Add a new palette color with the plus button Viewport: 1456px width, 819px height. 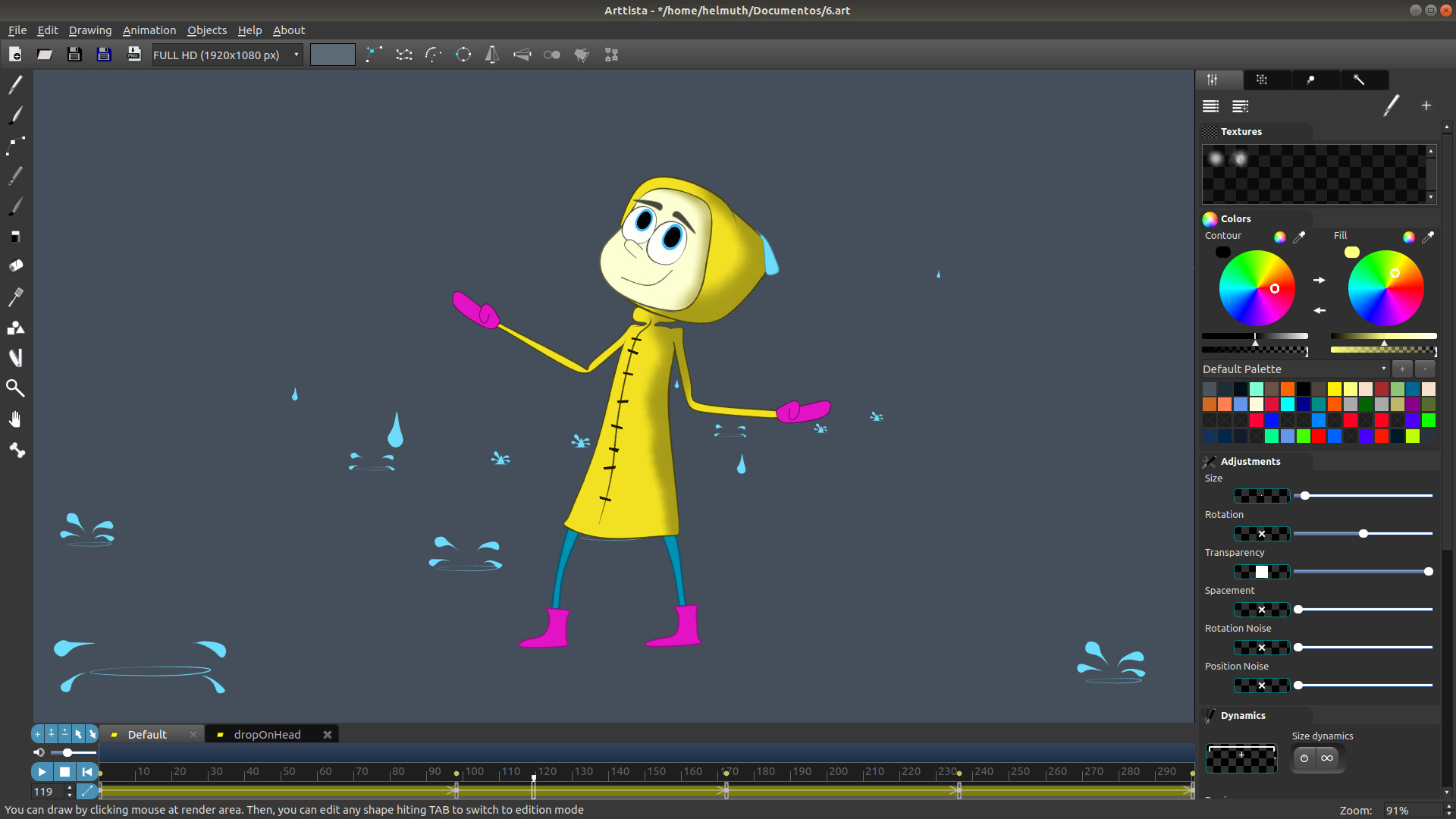click(x=1402, y=369)
